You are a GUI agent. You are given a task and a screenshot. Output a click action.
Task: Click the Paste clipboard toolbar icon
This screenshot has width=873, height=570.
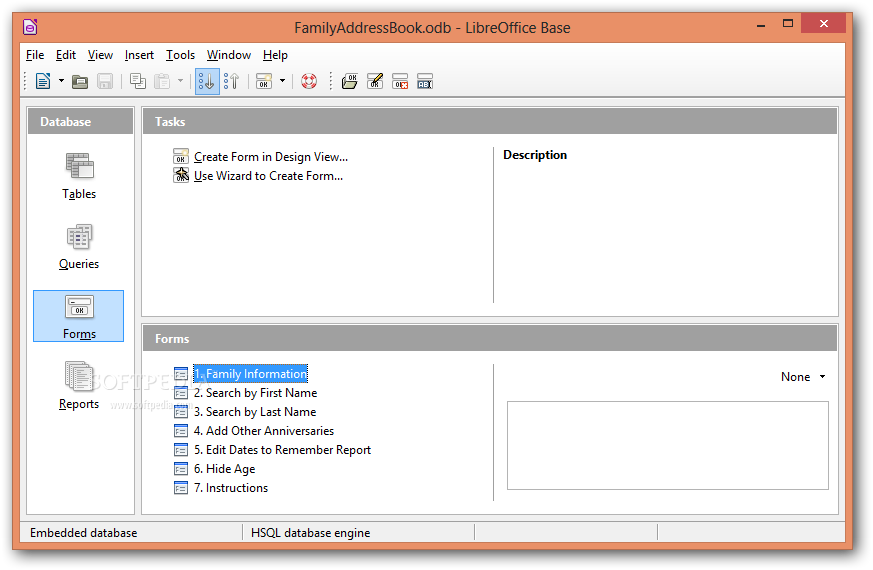162,82
